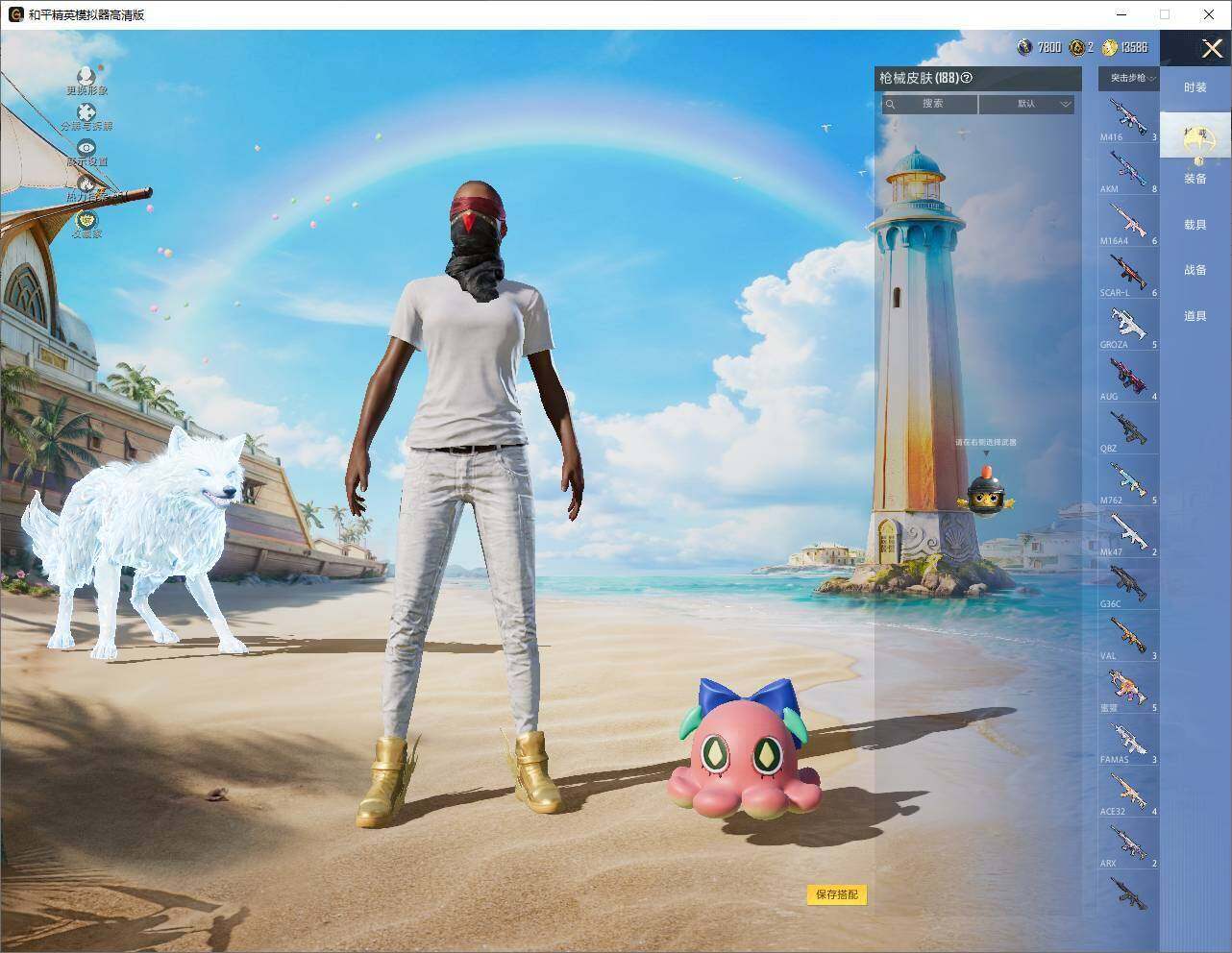Select the ACE32 weapon skin
Screen dimensions: 1232x953
(x=1129, y=793)
